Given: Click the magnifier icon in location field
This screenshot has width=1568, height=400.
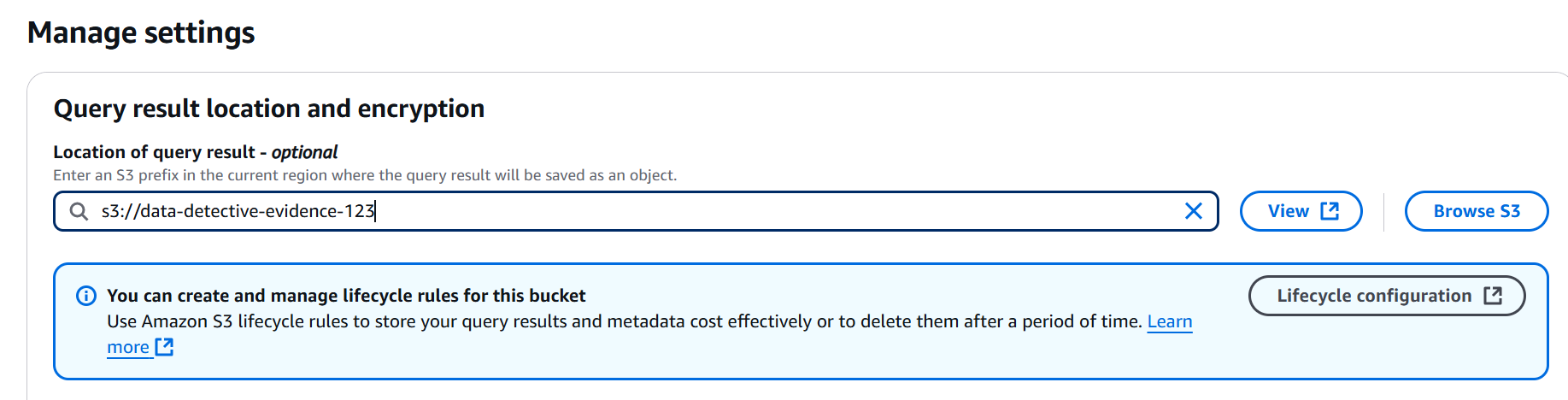Looking at the screenshot, I should (x=79, y=211).
